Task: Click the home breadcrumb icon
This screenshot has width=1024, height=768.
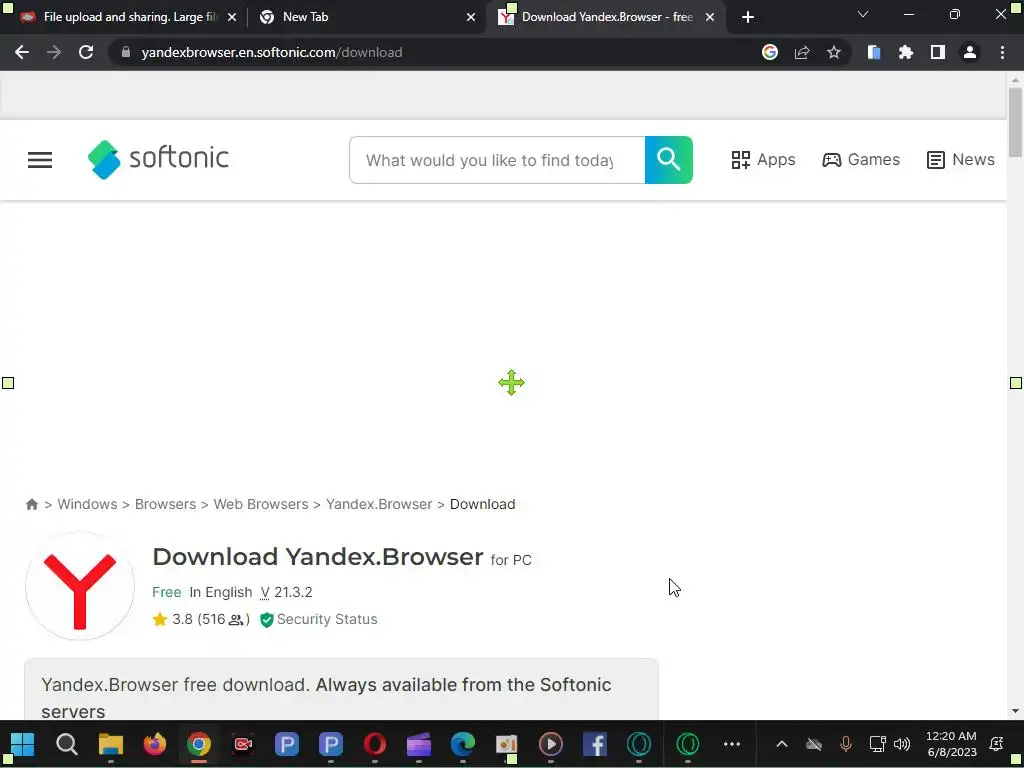Action: [31, 504]
